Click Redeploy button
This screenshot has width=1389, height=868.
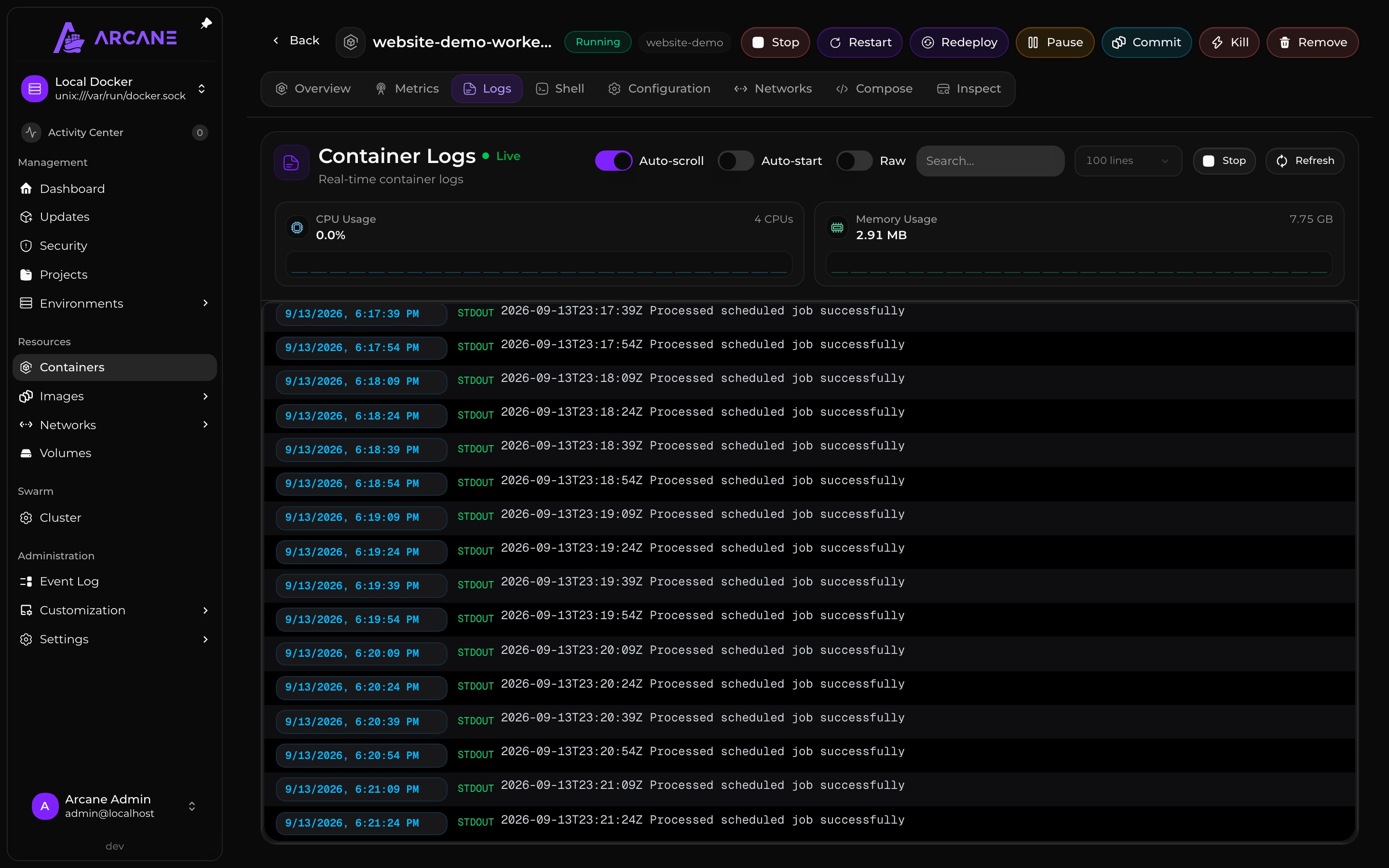[x=959, y=42]
